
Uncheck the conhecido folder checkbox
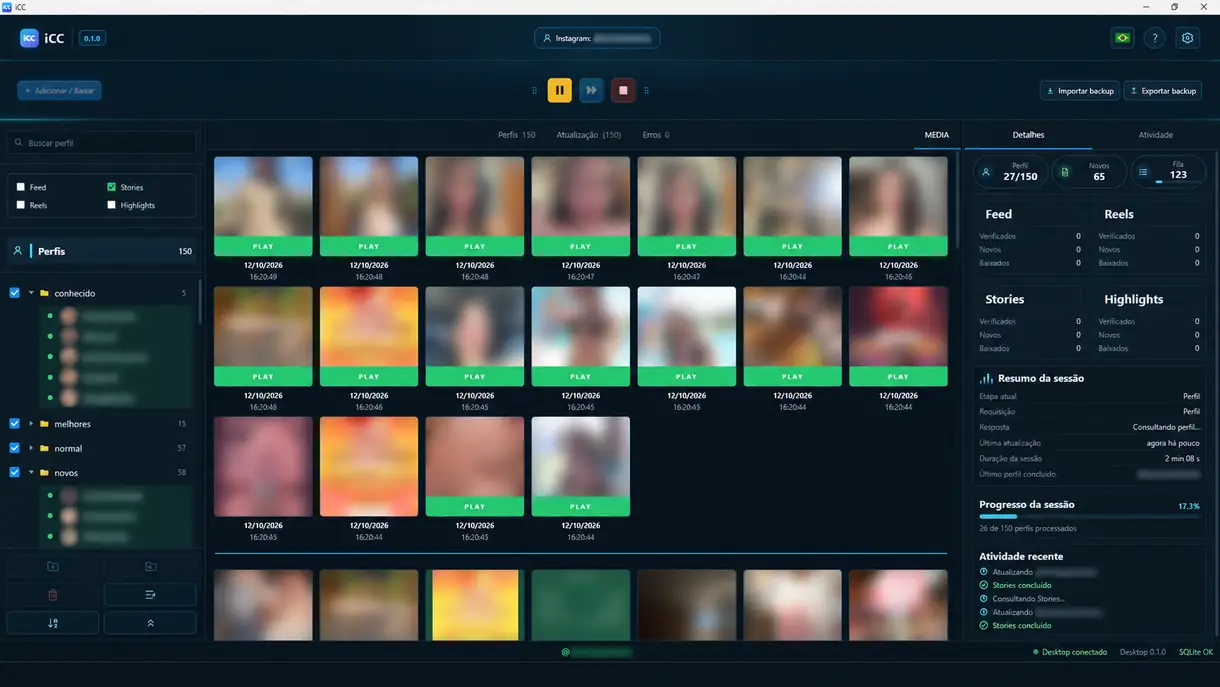coord(14,293)
